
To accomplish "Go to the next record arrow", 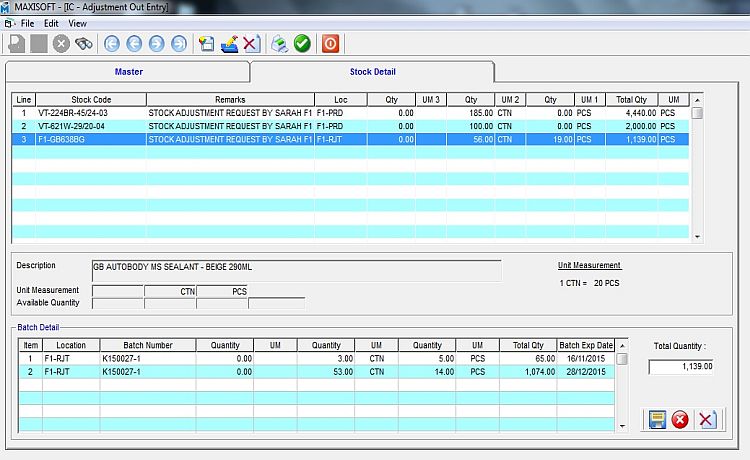I will tap(156, 44).
